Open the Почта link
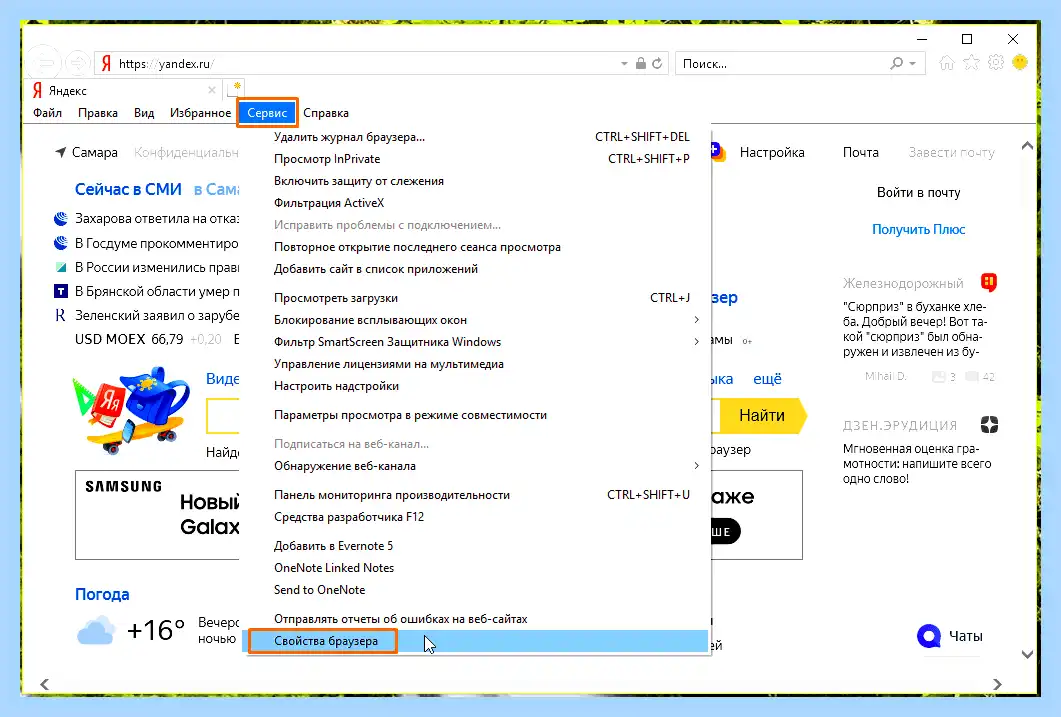 pos(861,152)
